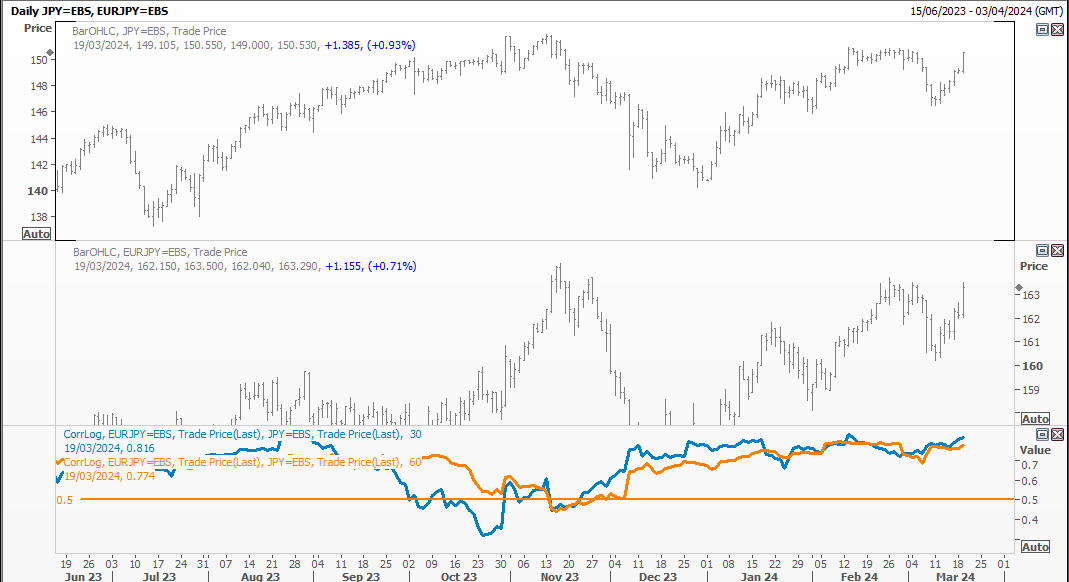The width and height of the screenshot is (1069, 582).
Task: Select the blue CorrLog 30-period legend
Action: tap(243, 434)
